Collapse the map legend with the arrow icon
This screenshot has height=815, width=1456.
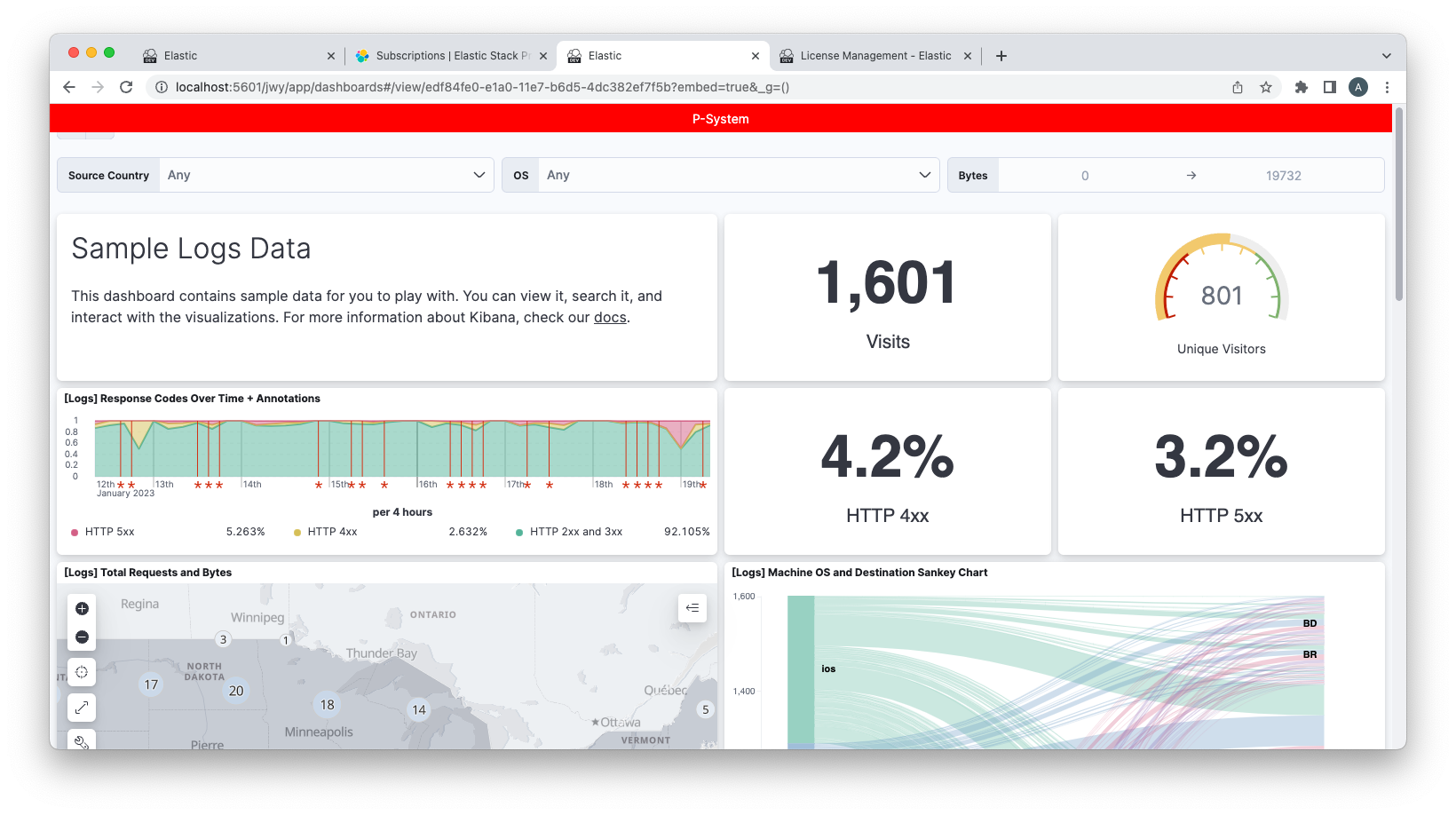click(692, 608)
